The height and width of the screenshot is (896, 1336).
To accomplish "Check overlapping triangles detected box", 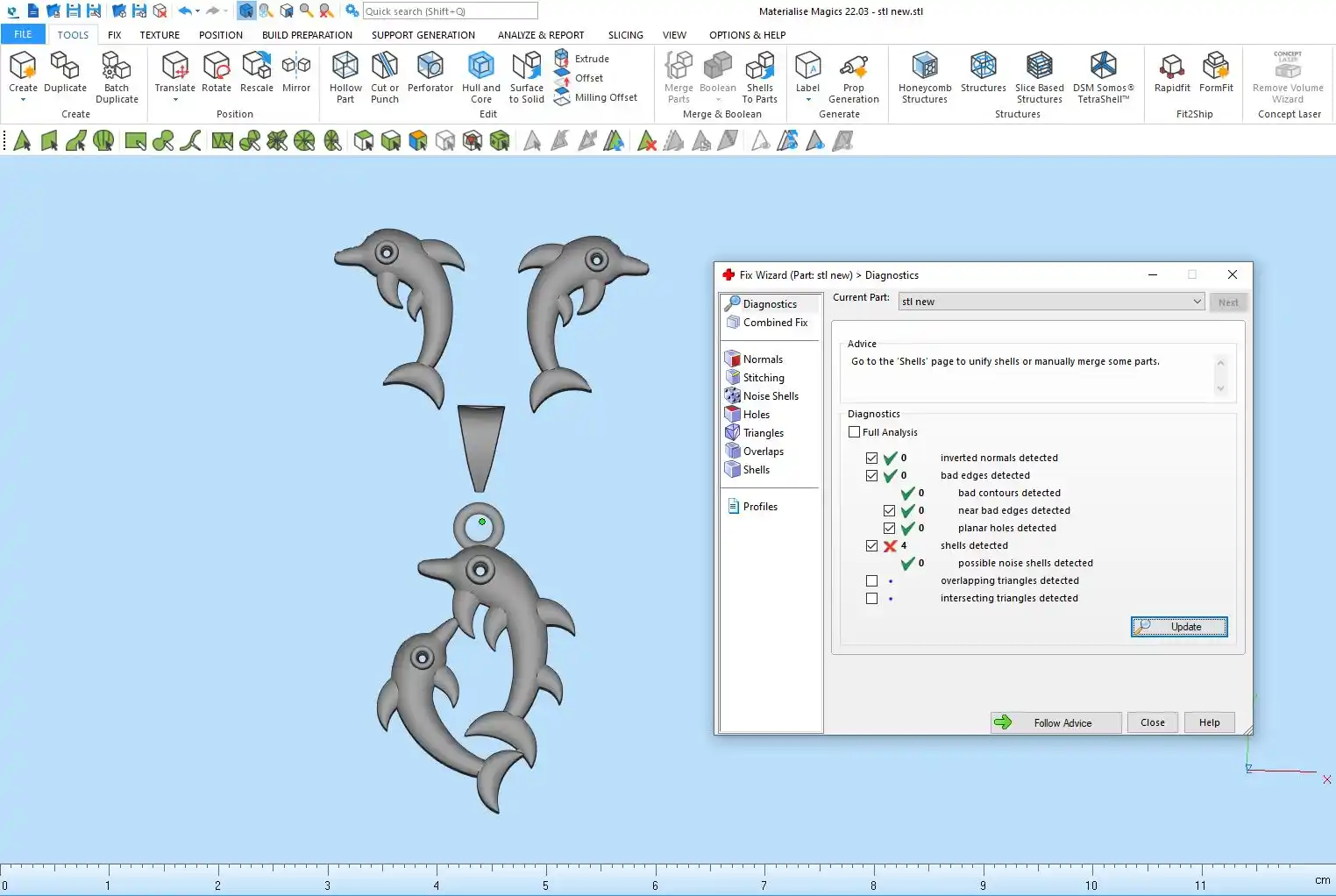I will point(871,580).
